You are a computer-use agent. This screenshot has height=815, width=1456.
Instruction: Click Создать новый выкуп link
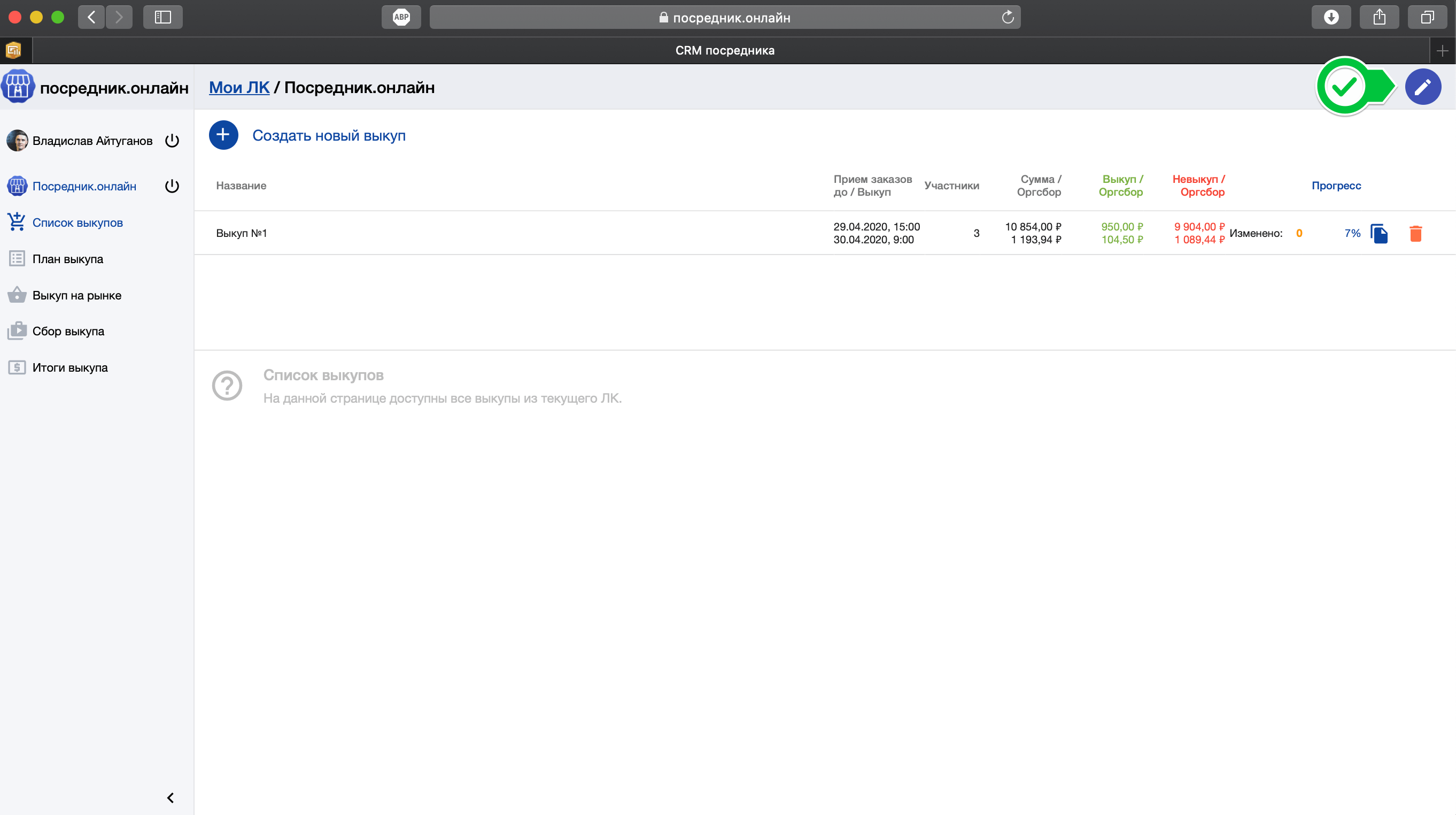328,136
